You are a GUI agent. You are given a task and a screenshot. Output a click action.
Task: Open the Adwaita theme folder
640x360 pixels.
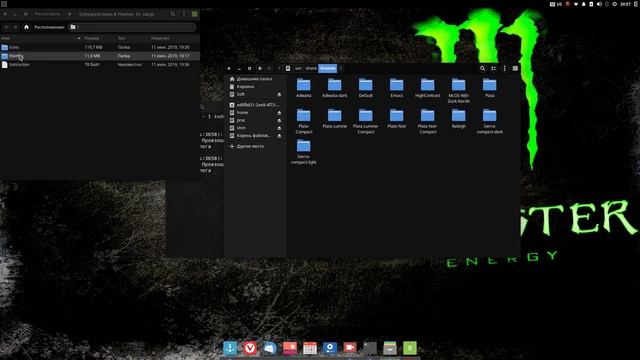(x=303, y=88)
